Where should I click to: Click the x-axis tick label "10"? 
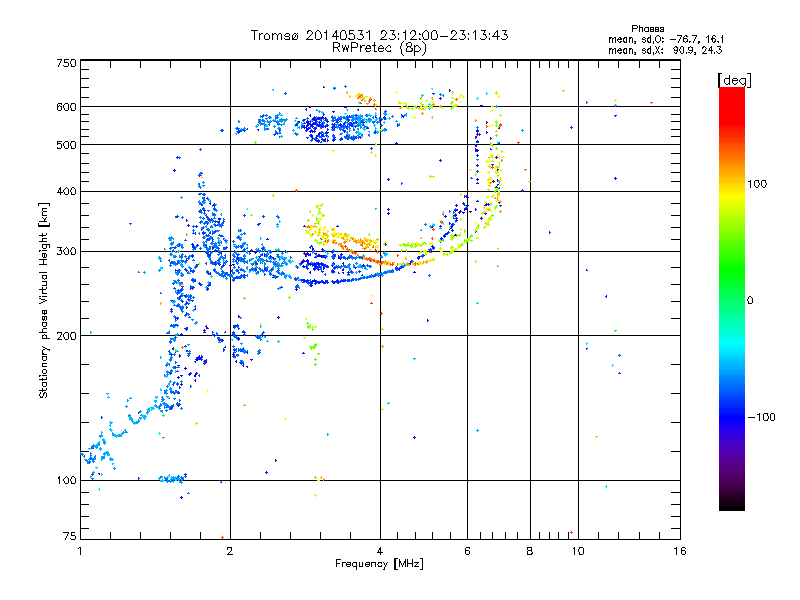tap(578, 551)
